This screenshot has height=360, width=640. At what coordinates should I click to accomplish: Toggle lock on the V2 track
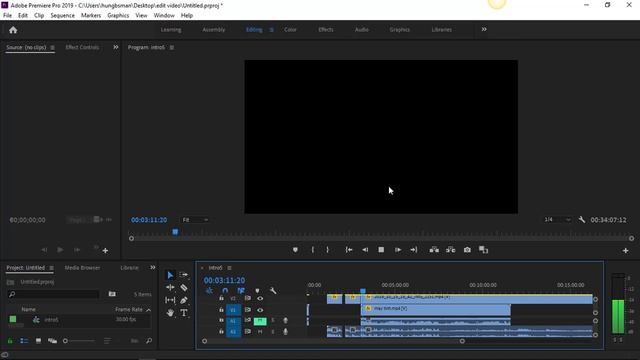click(x=221, y=298)
